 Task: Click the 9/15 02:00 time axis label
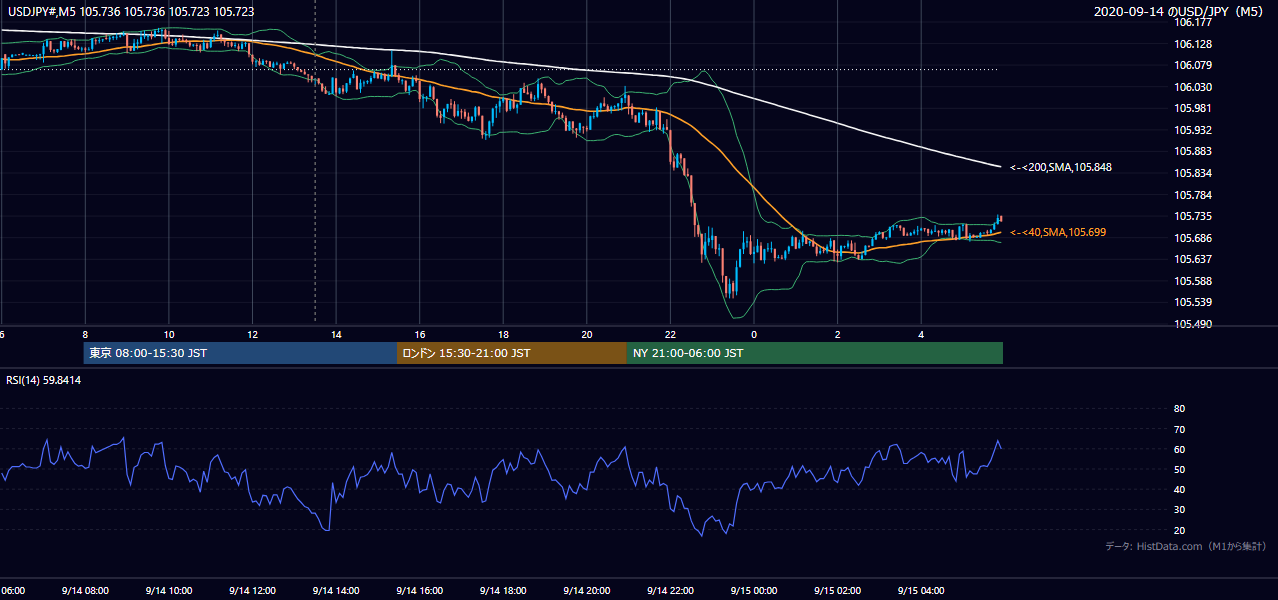(x=837, y=590)
